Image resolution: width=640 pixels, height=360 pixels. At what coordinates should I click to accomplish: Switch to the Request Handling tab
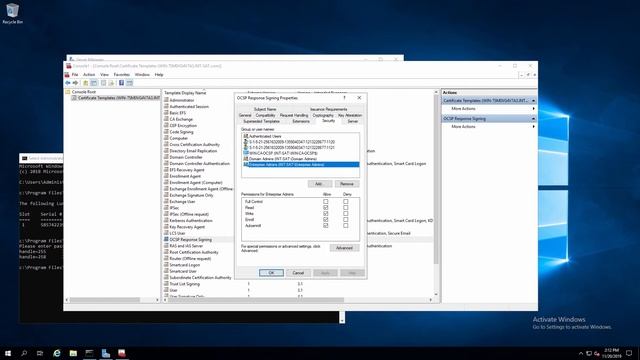(294, 116)
